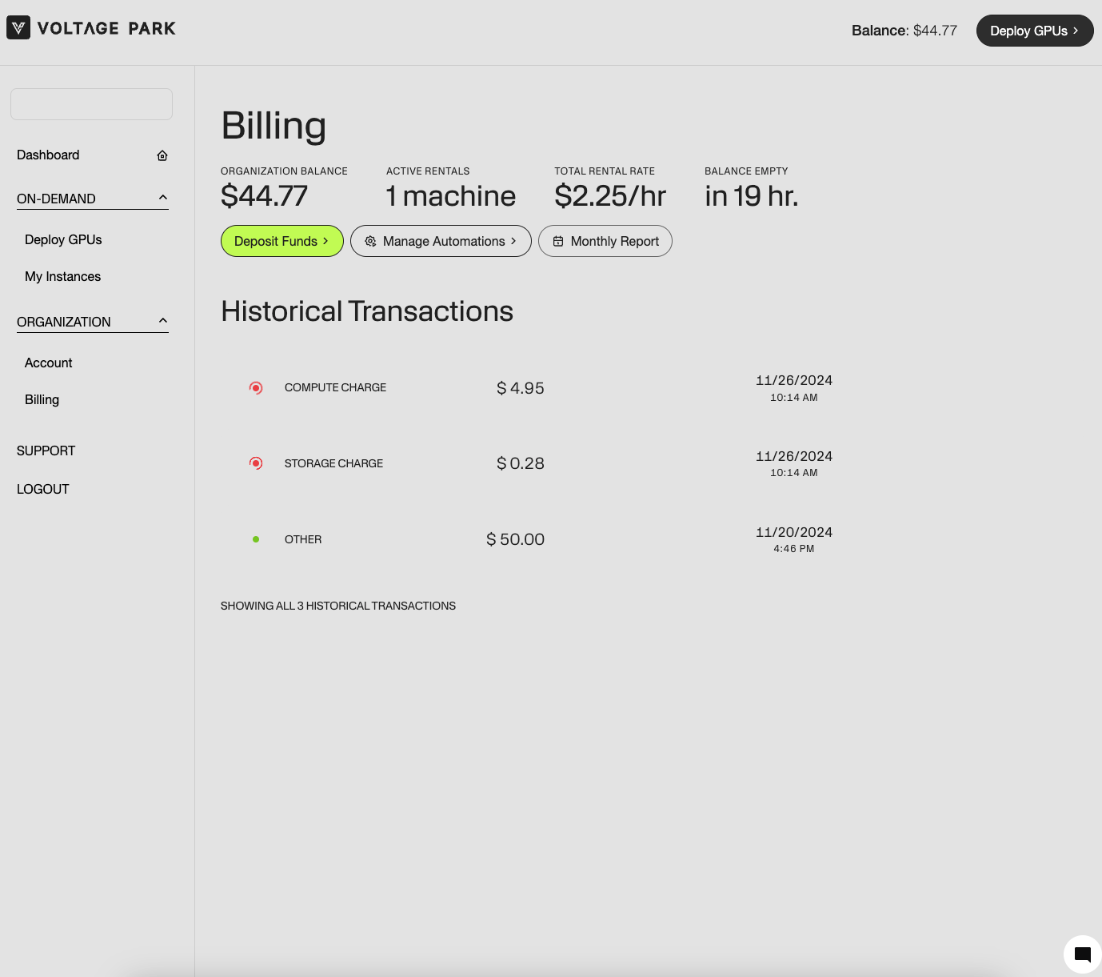Click the Support link
This screenshot has width=1102, height=977.
[46, 451]
